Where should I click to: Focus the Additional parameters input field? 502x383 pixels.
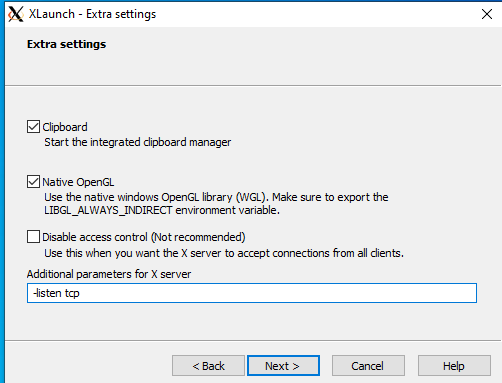tap(252, 293)
